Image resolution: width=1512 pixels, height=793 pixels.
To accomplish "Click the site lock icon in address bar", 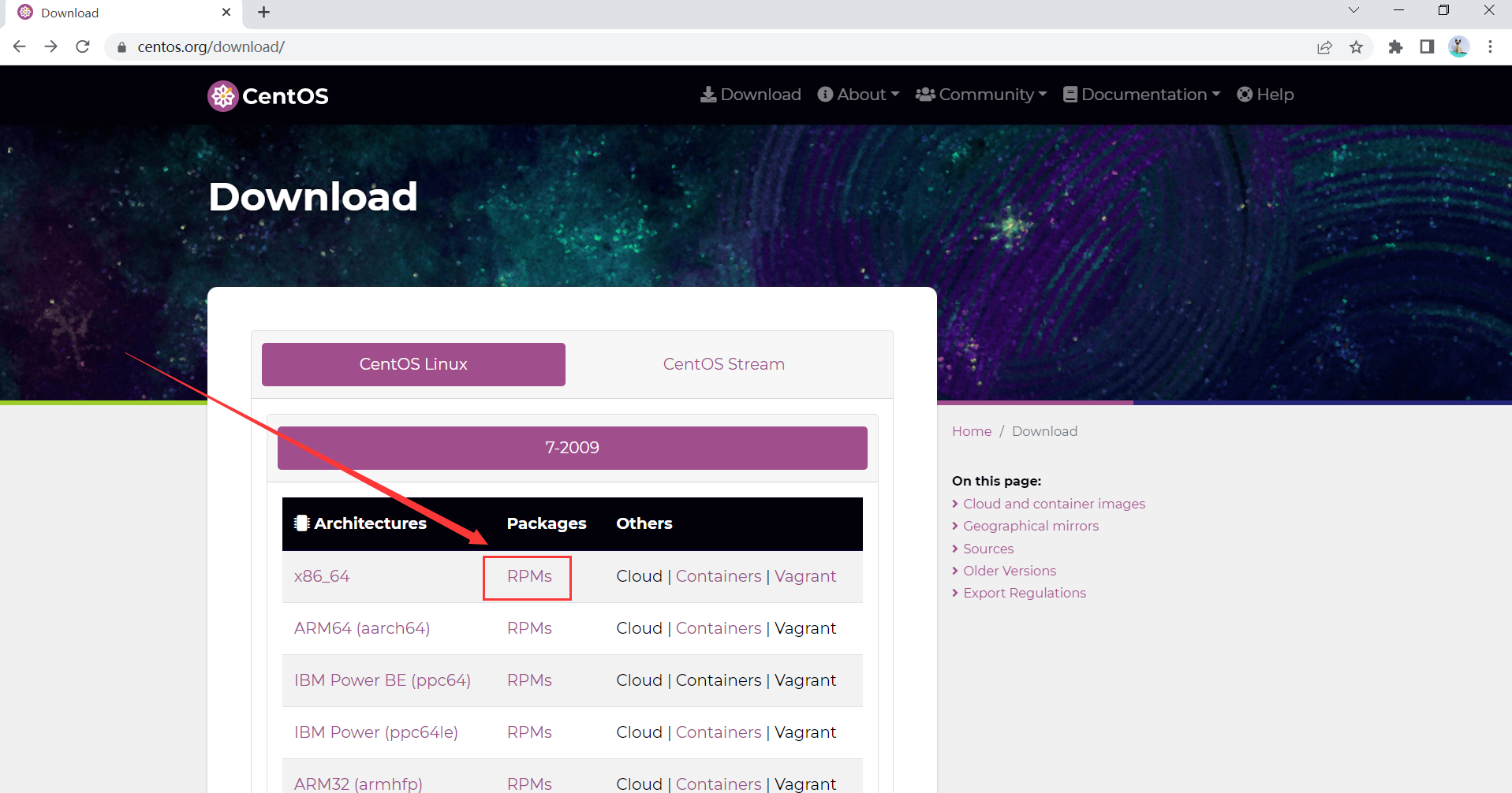I will tap(121, 47).
